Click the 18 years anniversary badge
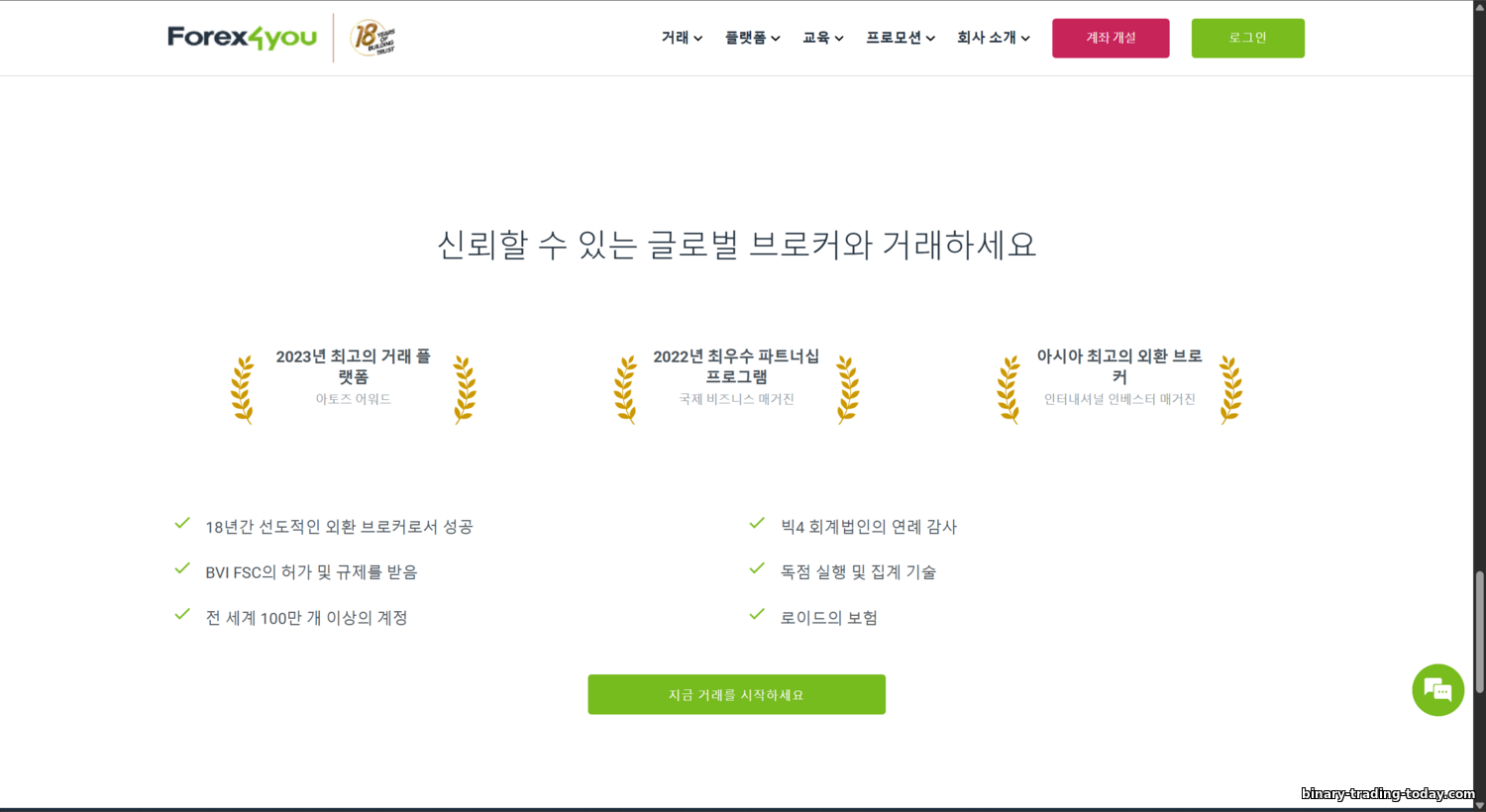 pyautogui.click(x=372, y=38)
